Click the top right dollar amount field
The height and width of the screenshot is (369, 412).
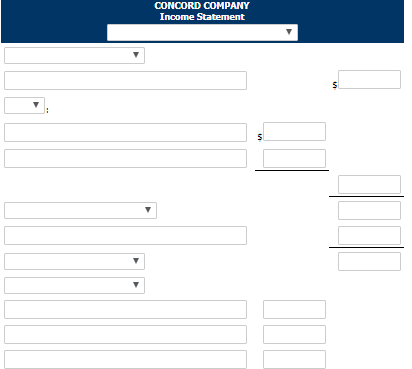coord(369,79)
